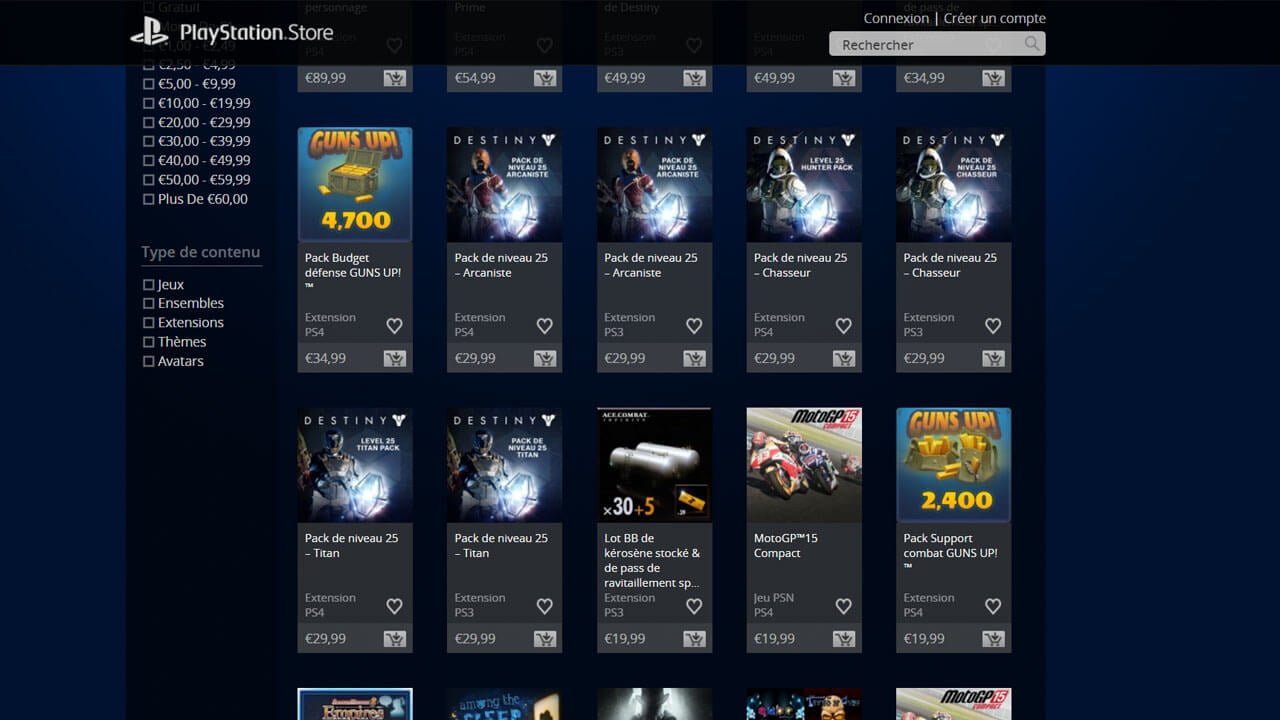This screenshot has width=1280, height=720.
Task: Open Ace Combat x30+5 thumbnail
Action: [x=654, y=465]
